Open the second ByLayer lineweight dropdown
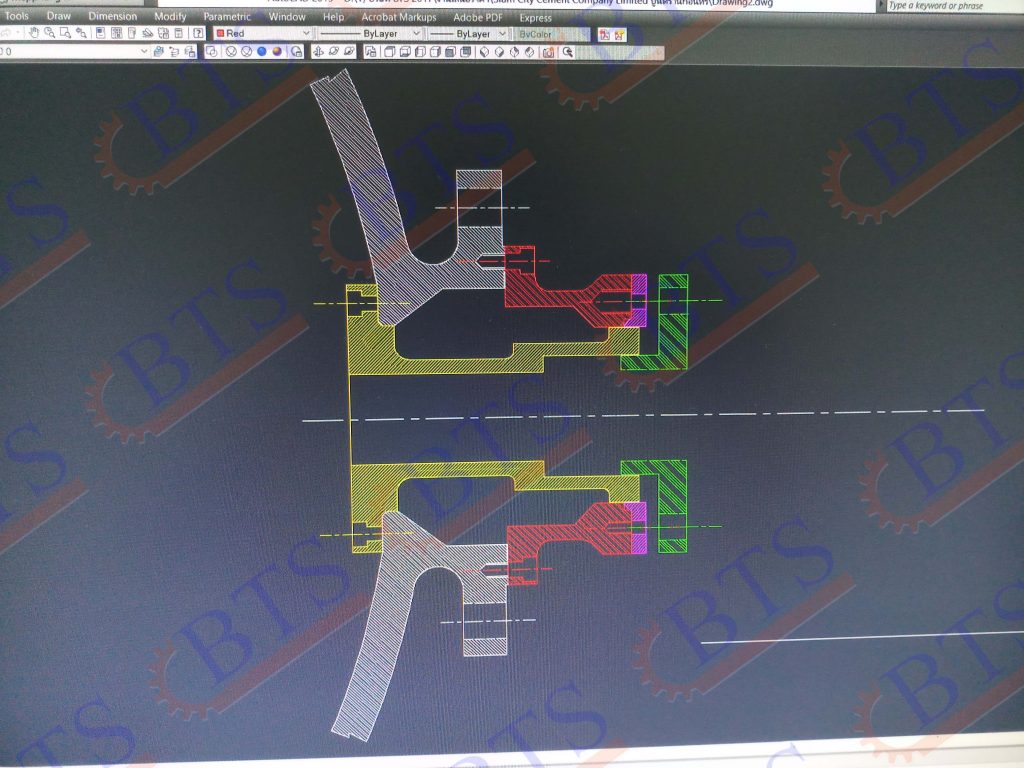 (468, 33)
